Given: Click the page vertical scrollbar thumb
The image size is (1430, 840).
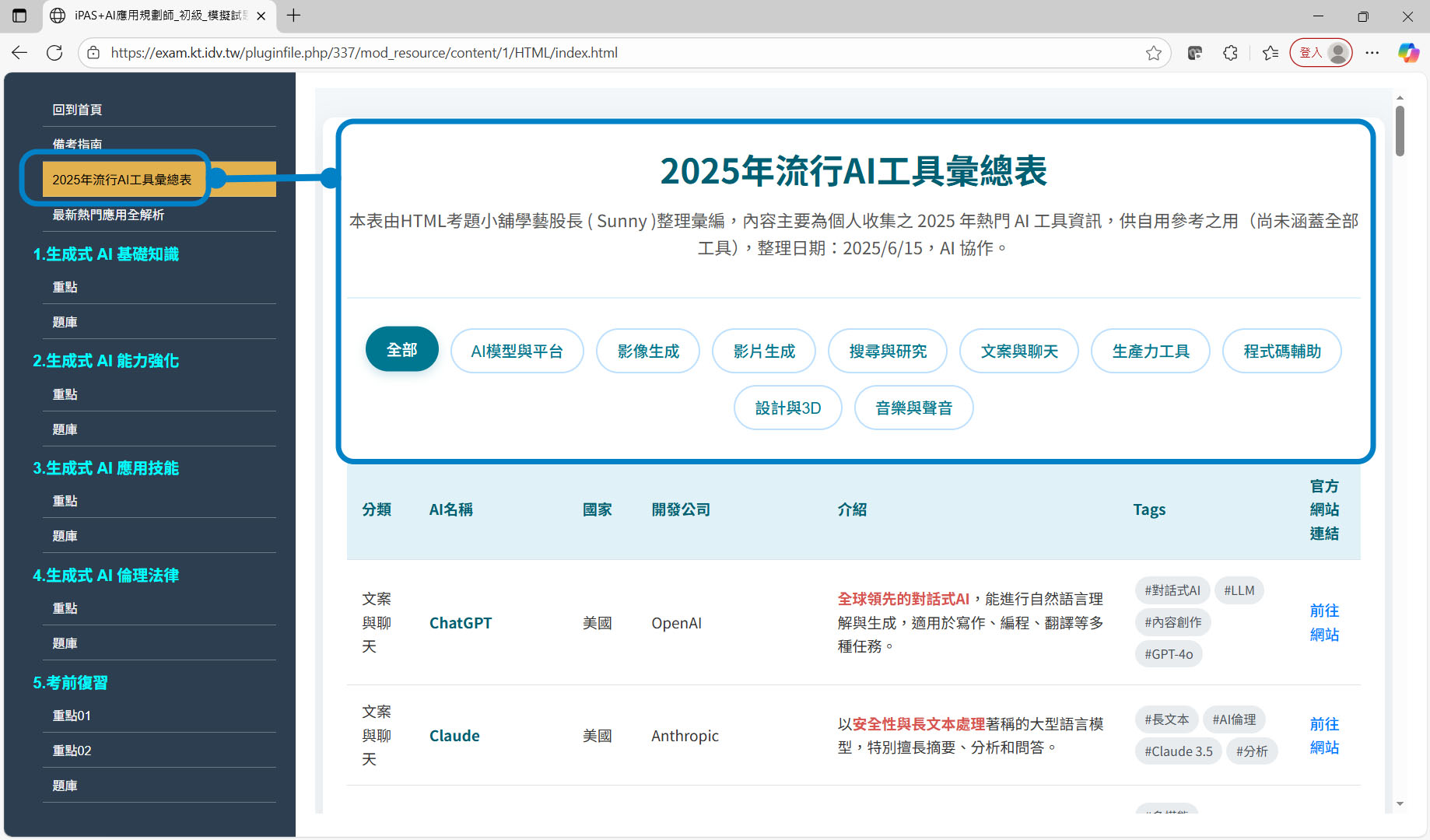Looking at the screenshot, I should point(1400,131).
